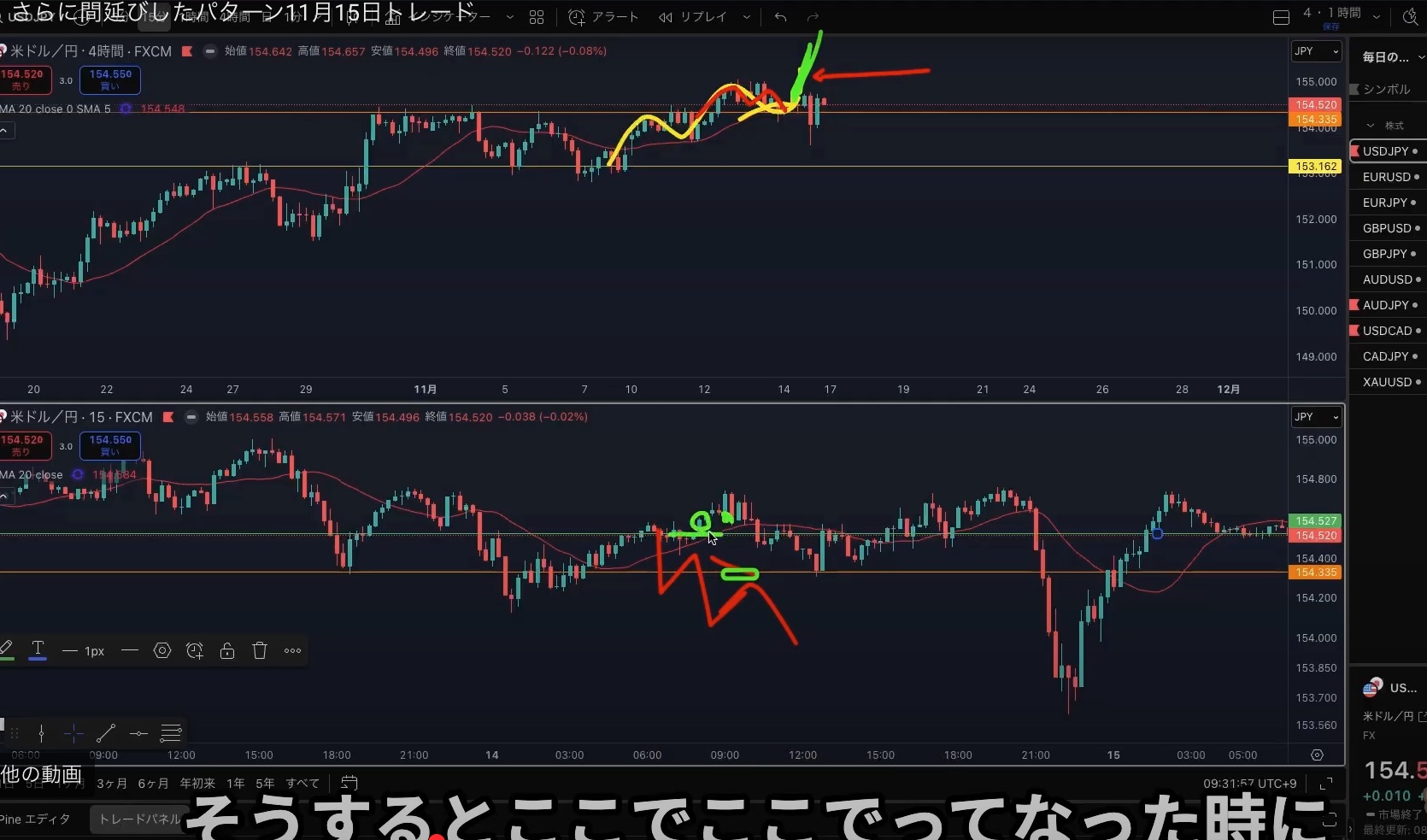Select the trend line drawing tool

[x=106, y=733]
